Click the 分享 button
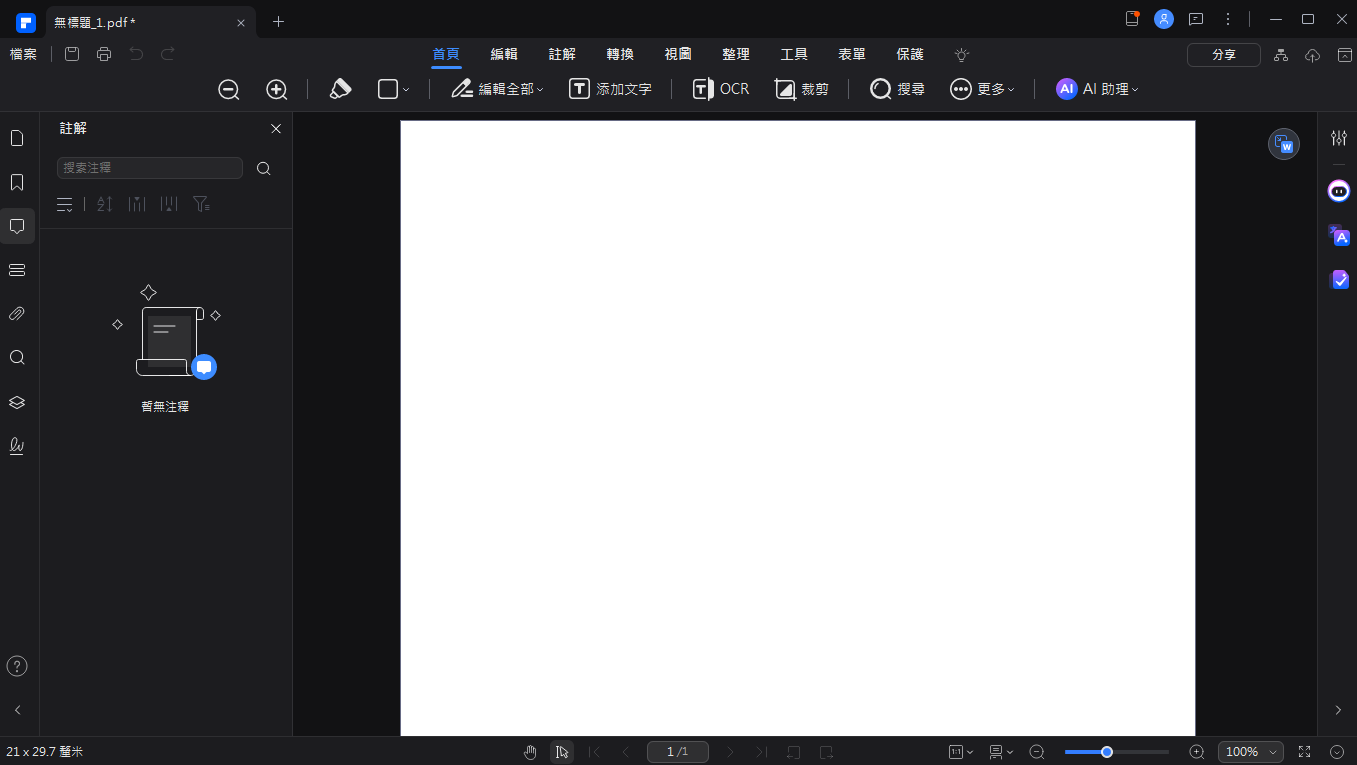The image size is (1357, 765). [x=1223, y=54]
